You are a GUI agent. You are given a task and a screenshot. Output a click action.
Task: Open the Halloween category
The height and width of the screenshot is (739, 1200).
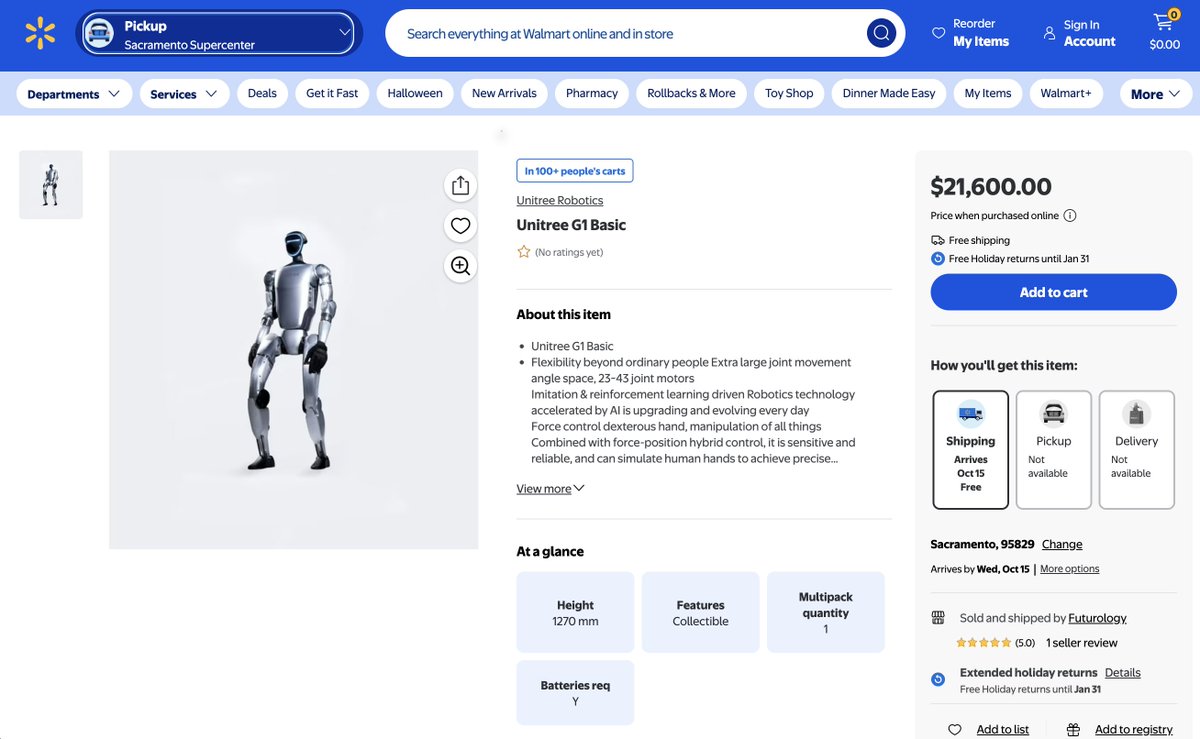415,93
